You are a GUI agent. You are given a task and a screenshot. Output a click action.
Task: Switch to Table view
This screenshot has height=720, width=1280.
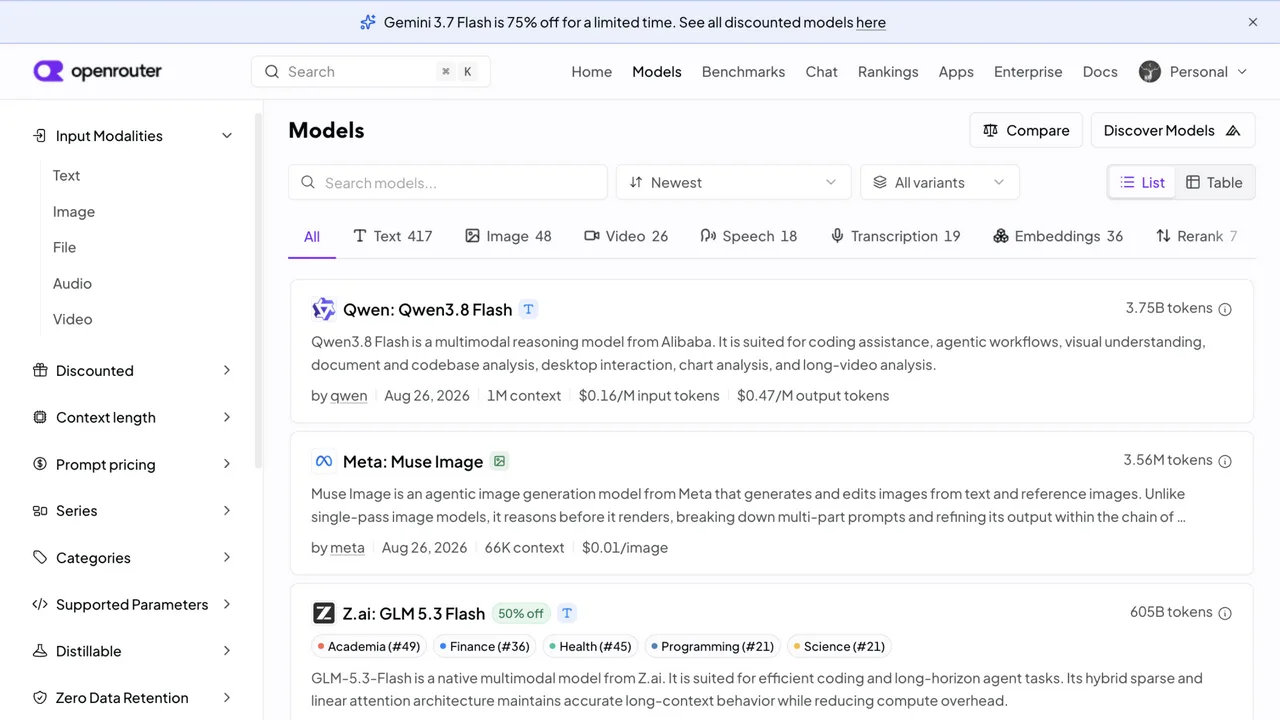coord(1214,182)
